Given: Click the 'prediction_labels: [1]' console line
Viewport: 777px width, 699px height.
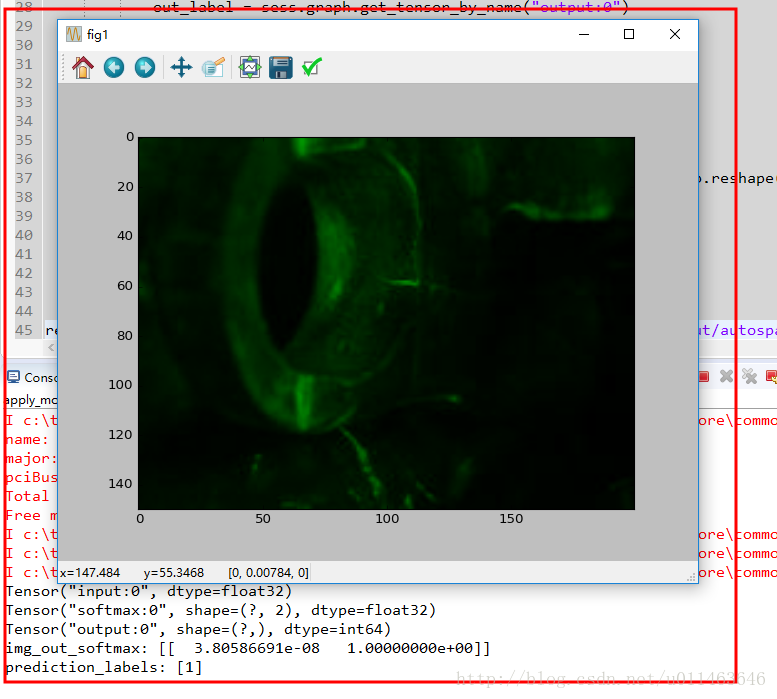Looking at the screenshot, I should (104, 667).
